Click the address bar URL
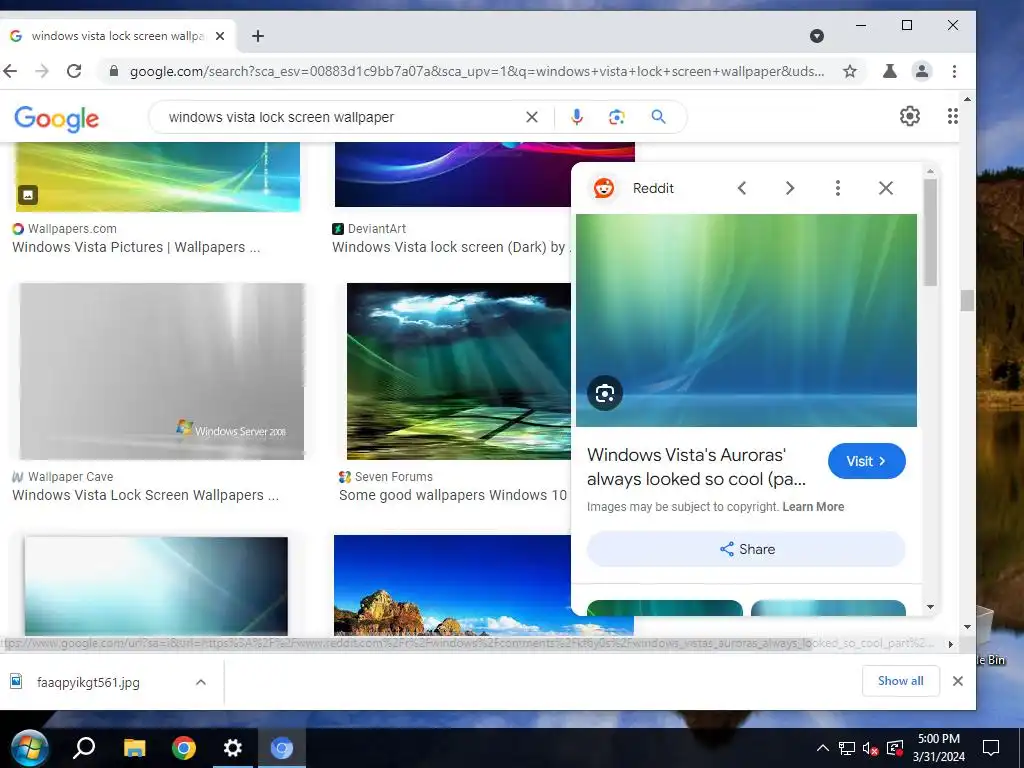The height and width of the screenshot is (768, 1024). (x=476, y=71)
